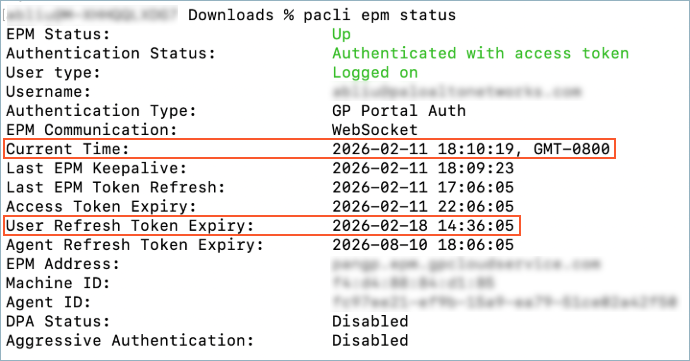The height and width of the screenshot is (361, 690).
Task: Click 'Authenticated with access token' status text
Action: tap(481, 53)
